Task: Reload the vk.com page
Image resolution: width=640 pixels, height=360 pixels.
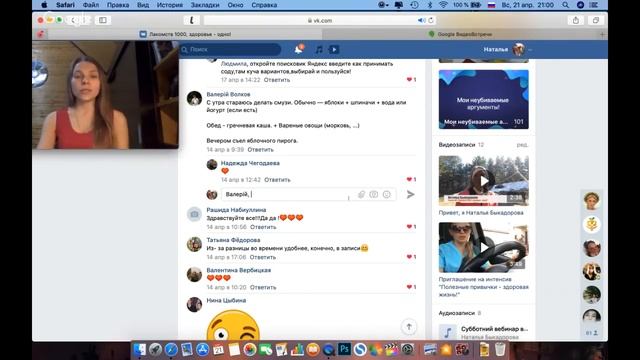Action: tap(431, 20)
